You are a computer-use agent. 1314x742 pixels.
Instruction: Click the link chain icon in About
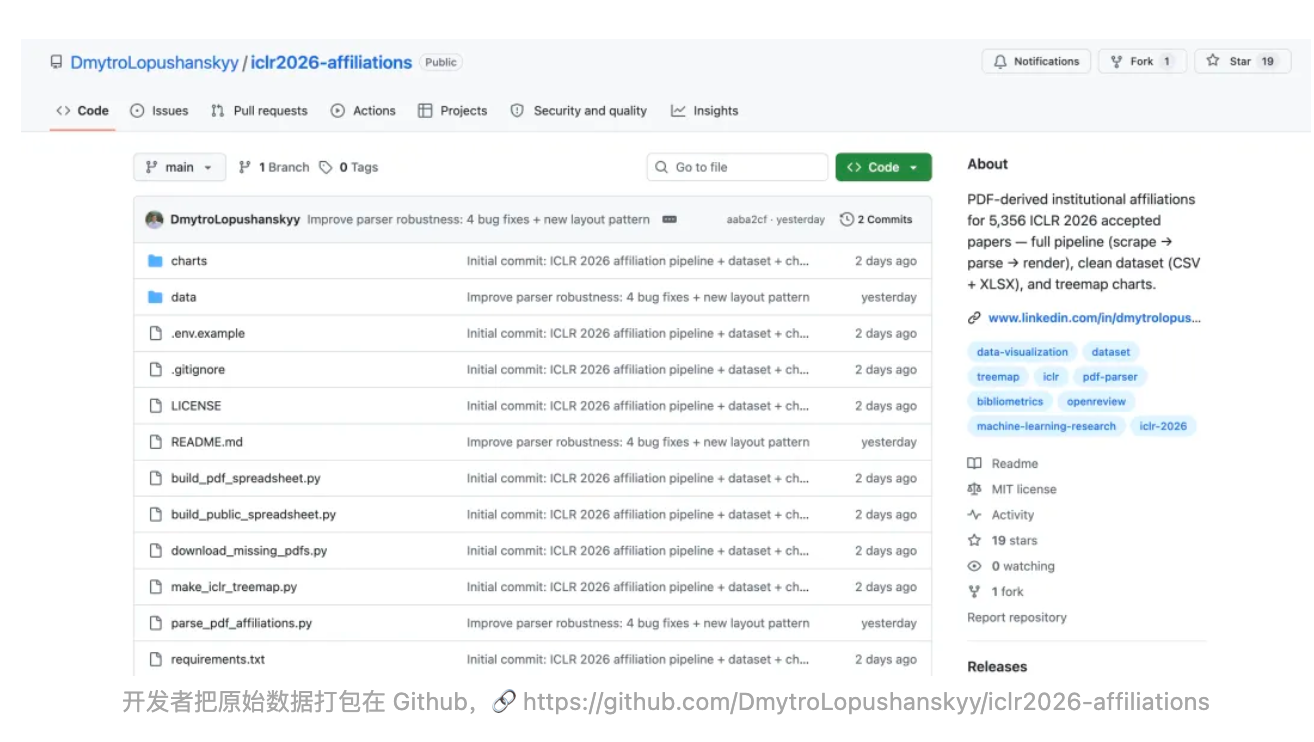click(974, 318)
